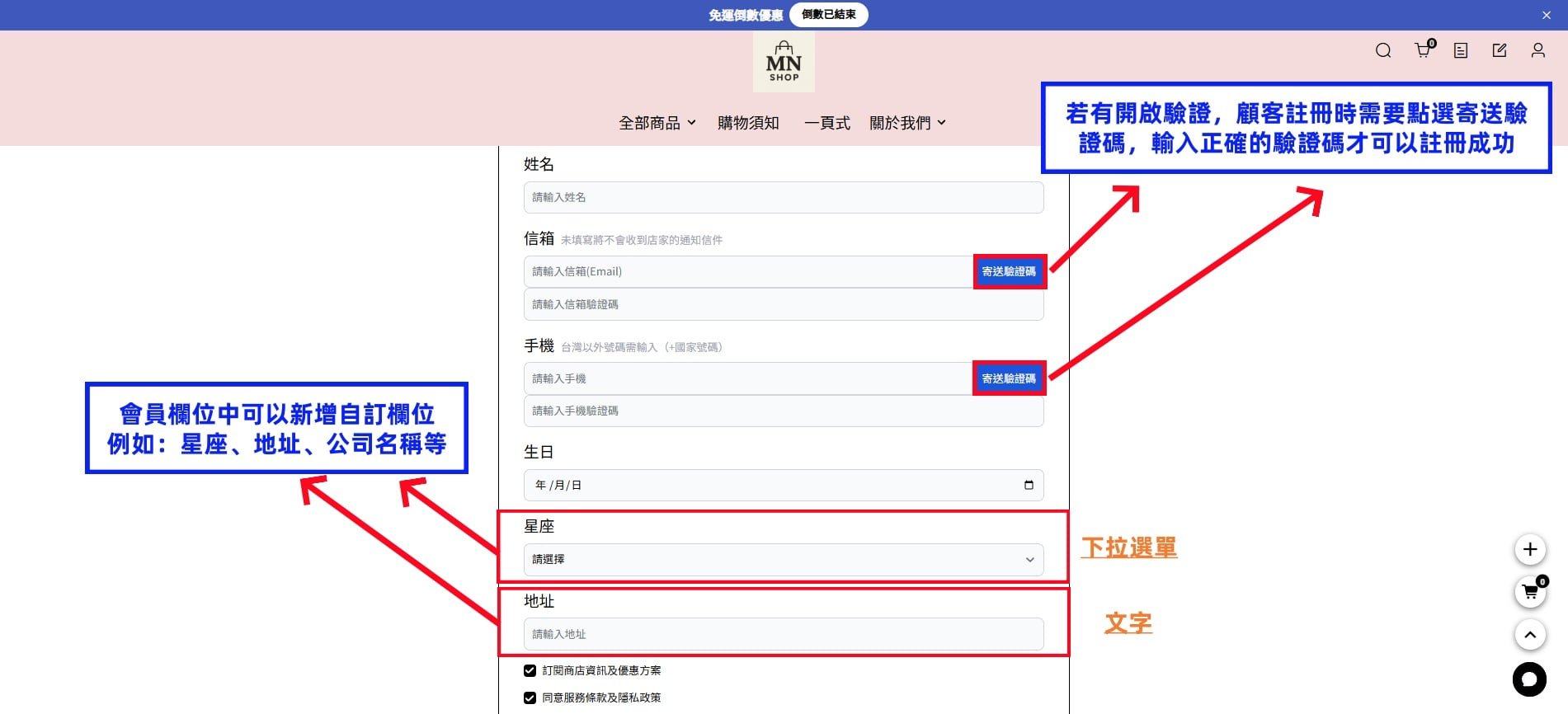Screen dimensions: 1568x714
Task: Expand the 關於我們 menu
Action: [908, 123]
